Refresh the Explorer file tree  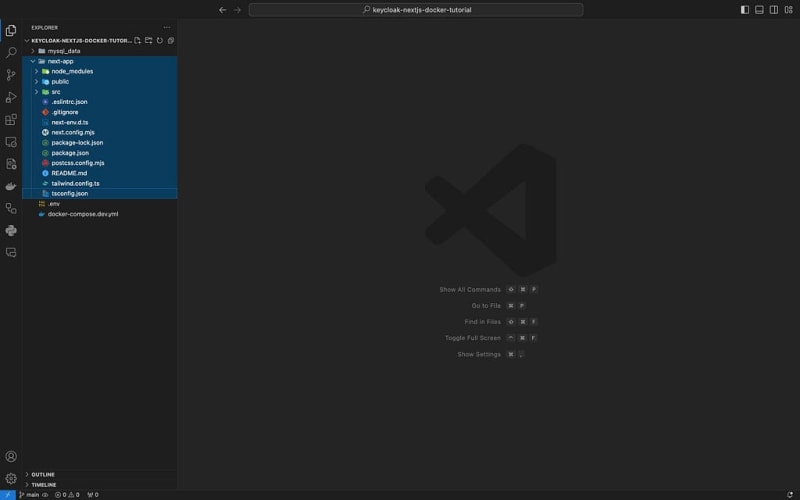coord(160,40)
